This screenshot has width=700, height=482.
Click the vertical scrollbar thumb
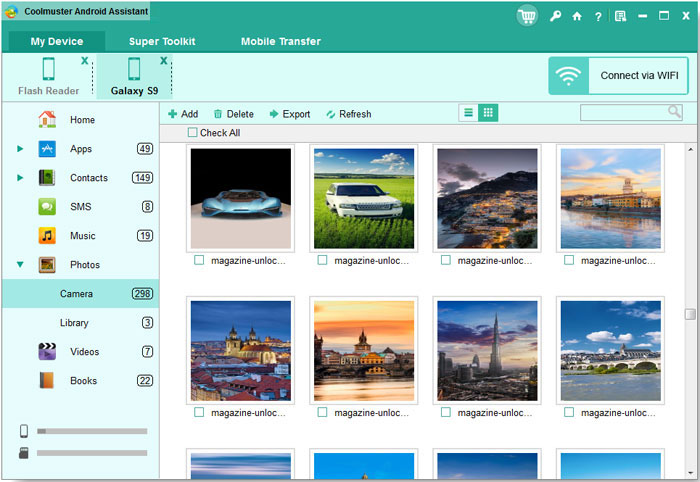pos(690,314)
